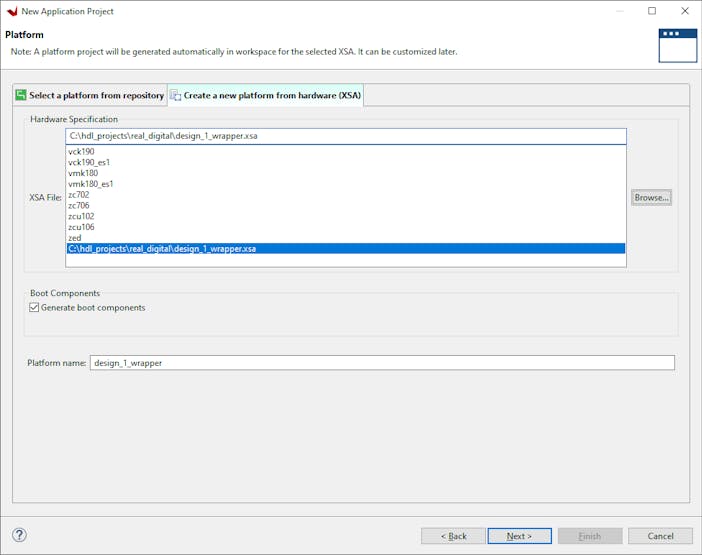This screenshot has width=702, height=555.
Task: Click the green repository platform tab icon
Action: 21,95
